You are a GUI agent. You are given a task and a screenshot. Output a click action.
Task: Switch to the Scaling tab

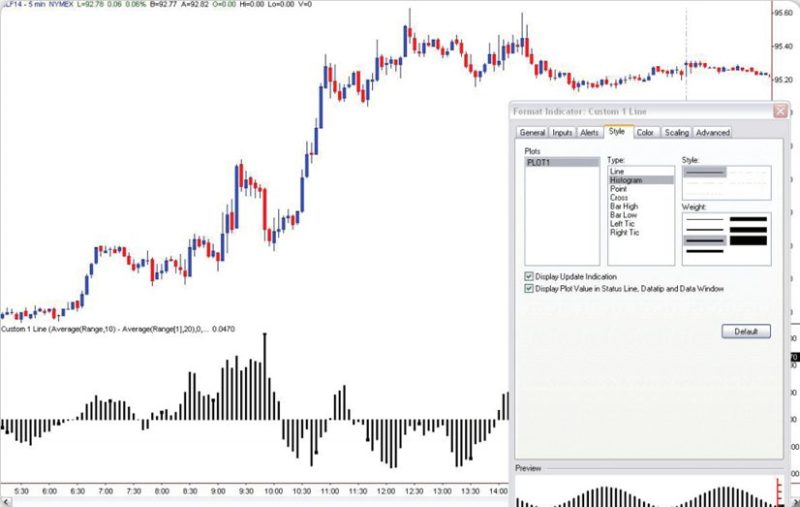click(677, 133)
